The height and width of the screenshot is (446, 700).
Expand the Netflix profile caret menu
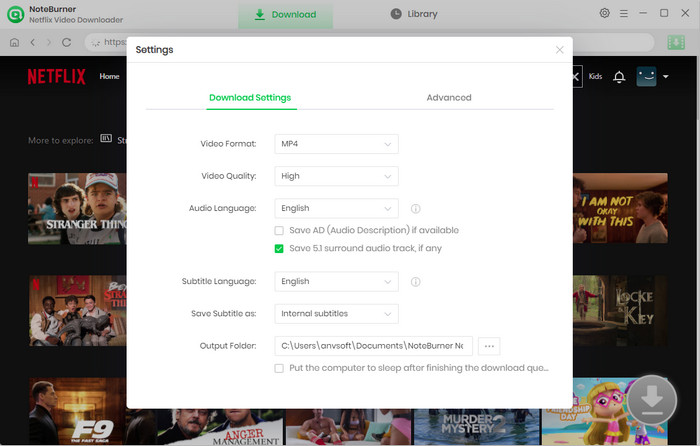(666, 77)
